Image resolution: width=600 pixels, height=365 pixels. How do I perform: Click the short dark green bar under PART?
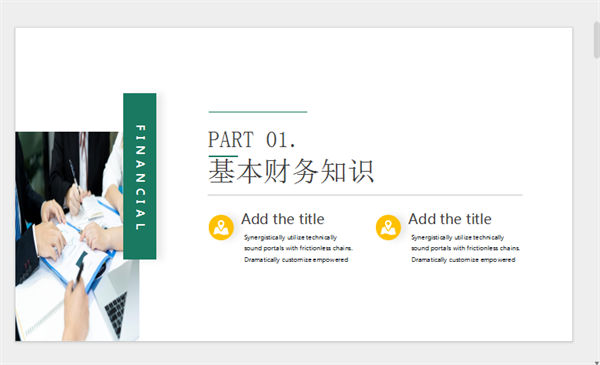click(x=223, y=156)
